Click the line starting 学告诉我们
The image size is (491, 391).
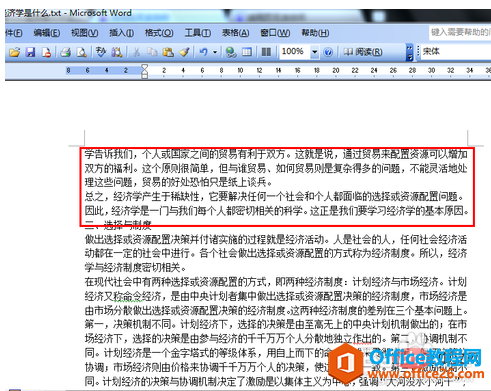pos(276,154)
